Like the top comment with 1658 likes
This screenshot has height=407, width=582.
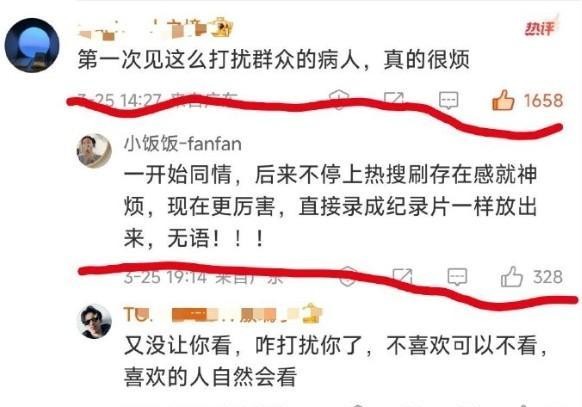pyautogui.click(x=503, y=100)
